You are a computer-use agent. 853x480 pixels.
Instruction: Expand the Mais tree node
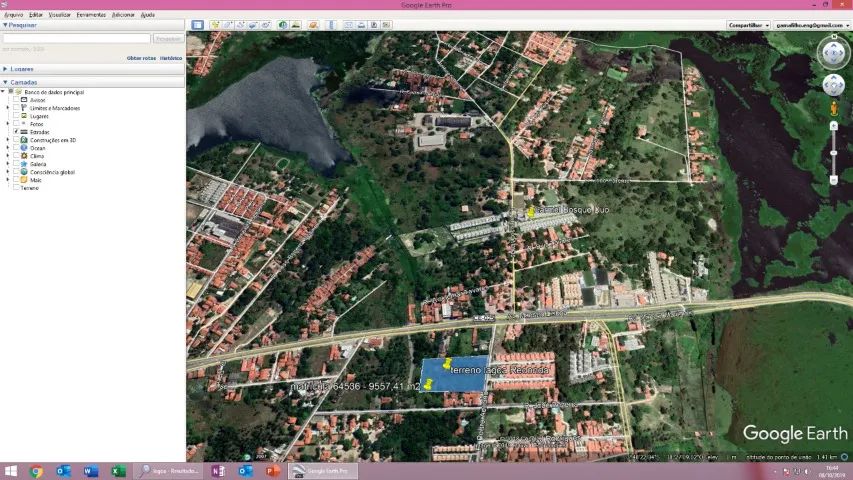point(8,180)
